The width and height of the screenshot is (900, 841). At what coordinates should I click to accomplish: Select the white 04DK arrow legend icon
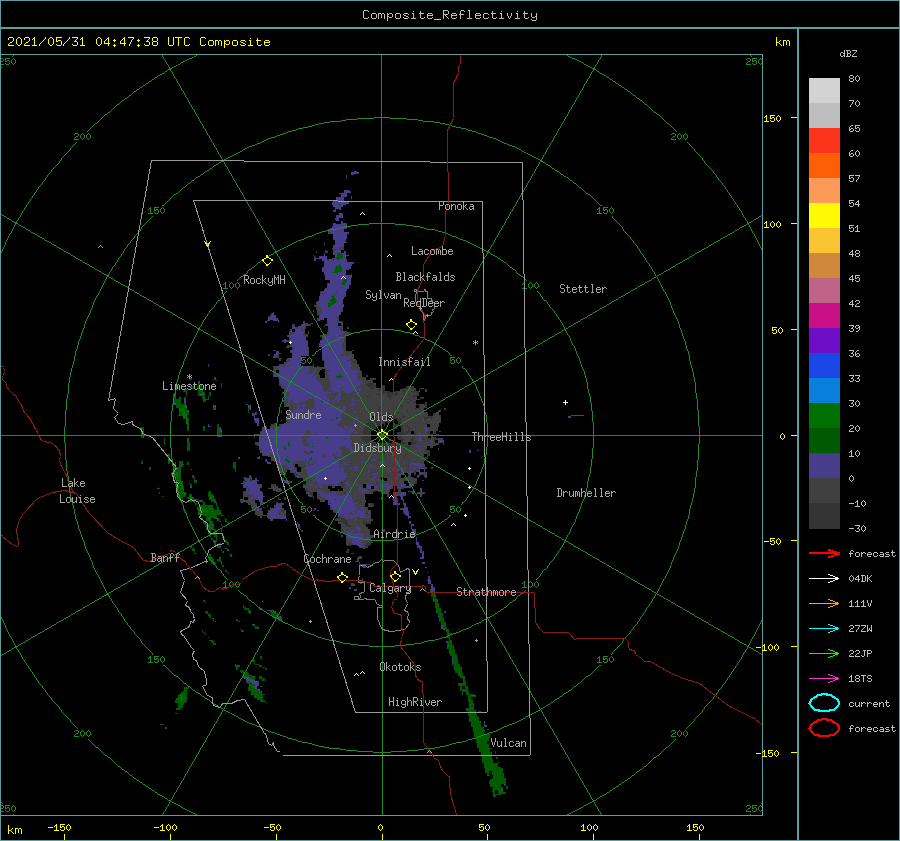(824, 579)
